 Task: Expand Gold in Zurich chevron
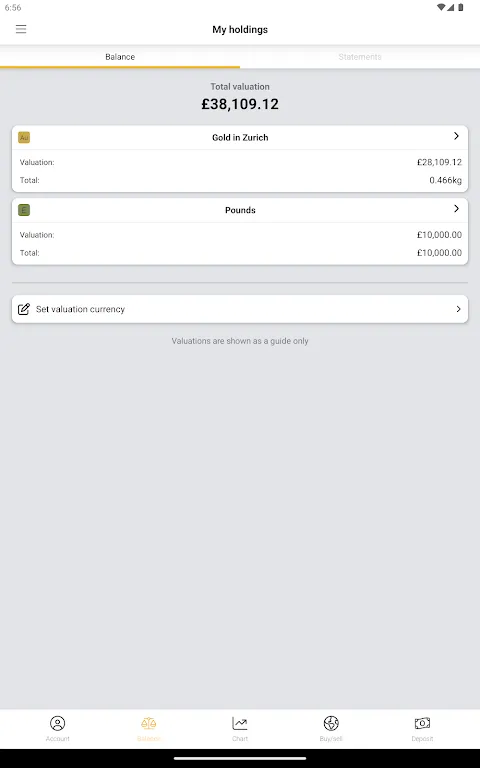pyautogui.click(x=456, y=136)
